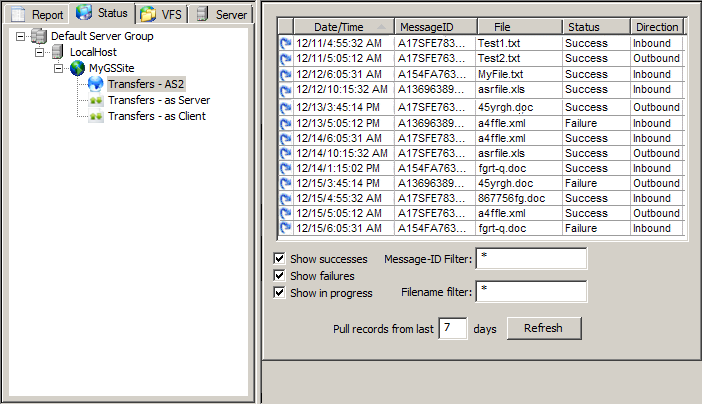
Task: Click the Filename filter input box
Action: tap(530, 291)
